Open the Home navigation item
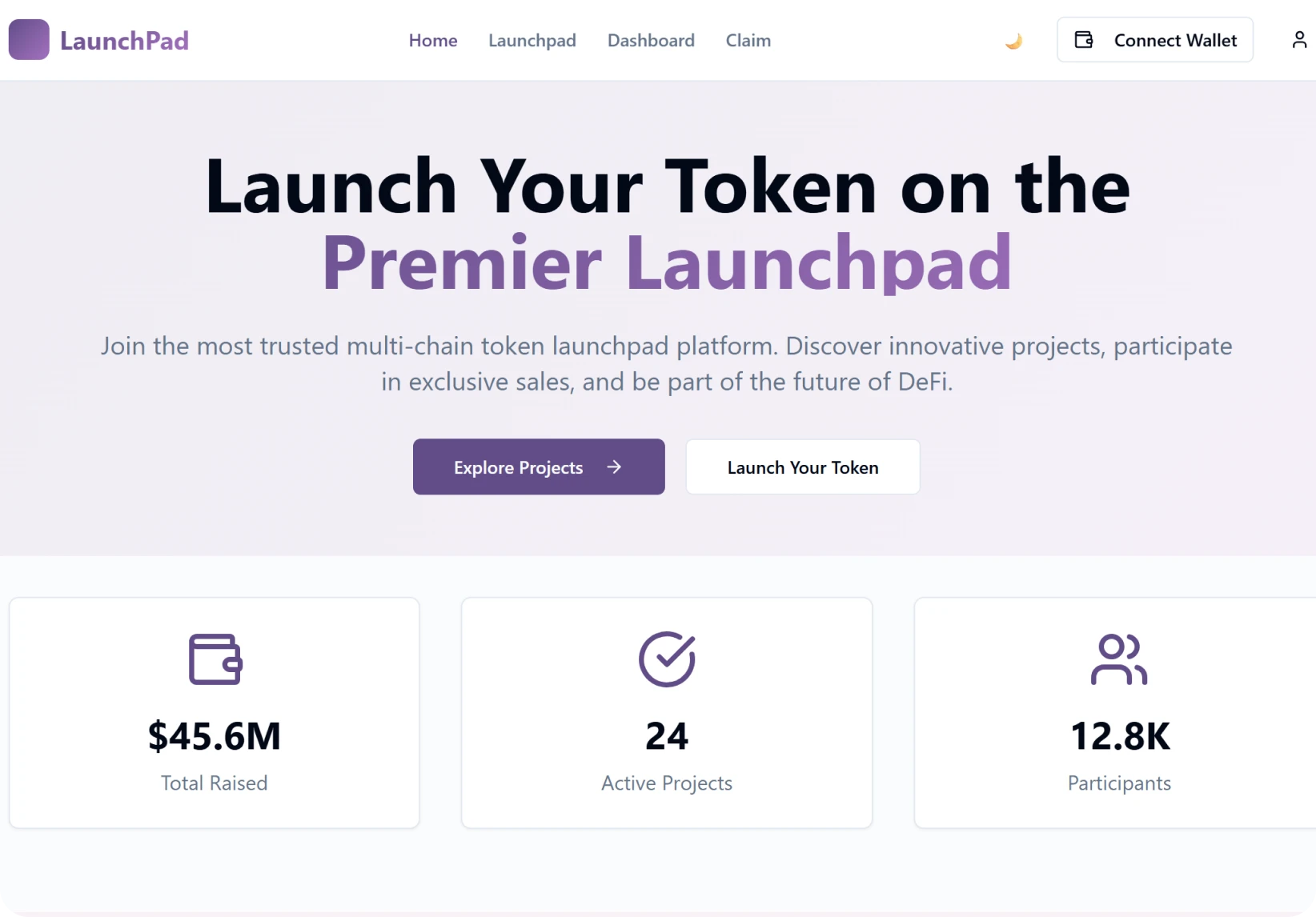This screenshot has height=917, width=1316. click(432, 40)
